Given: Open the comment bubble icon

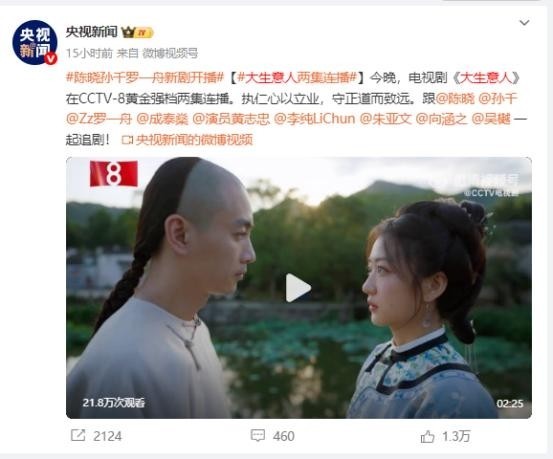Looking at the screenshot, I should (x=257, y=435).
